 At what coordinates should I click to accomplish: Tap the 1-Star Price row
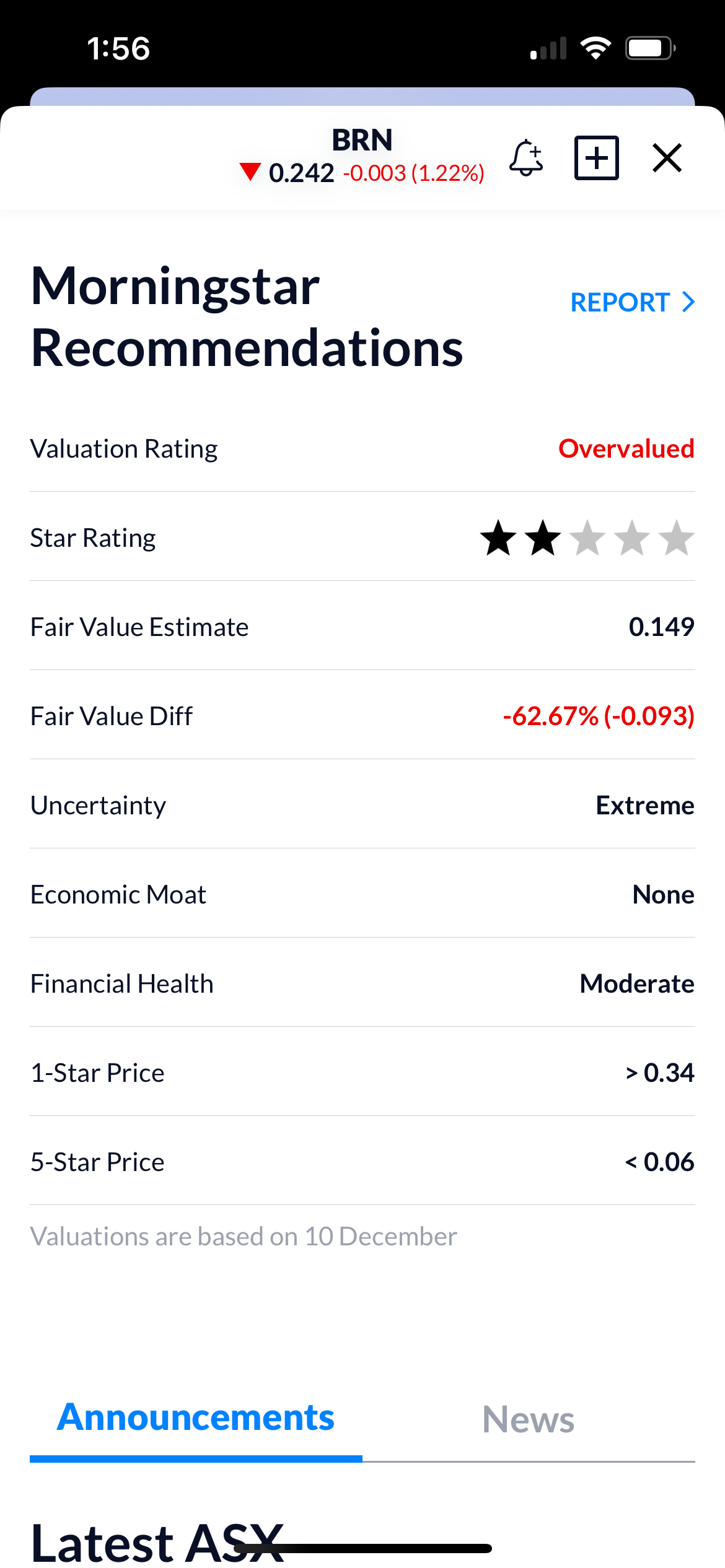tap(362, 1073)
